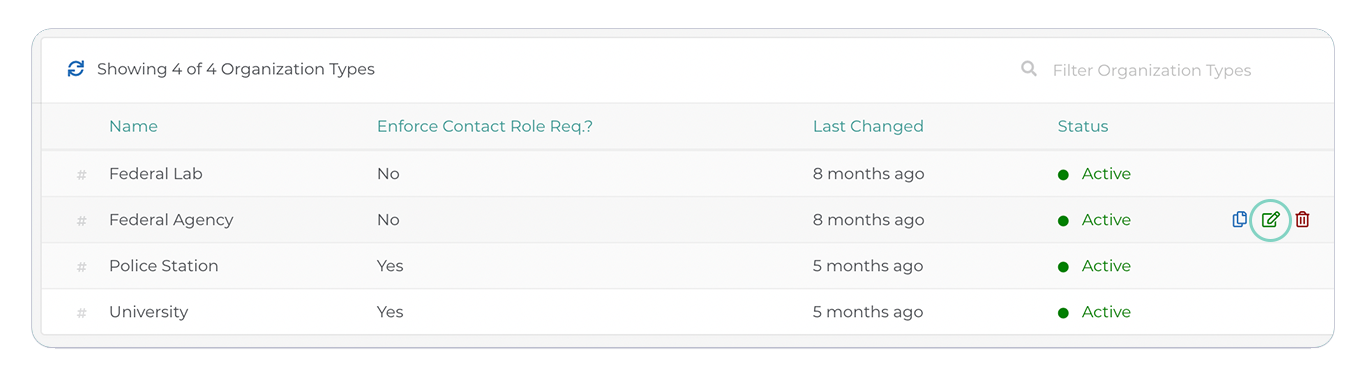Click the Active status of Police Station
The width and height of the screenshot is (1366, 379).
coord(1106,266)
